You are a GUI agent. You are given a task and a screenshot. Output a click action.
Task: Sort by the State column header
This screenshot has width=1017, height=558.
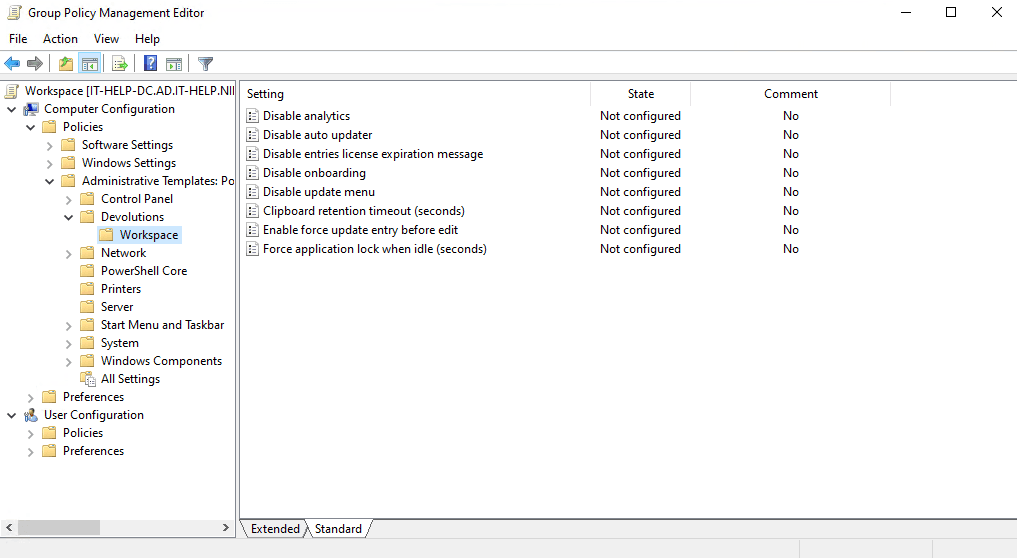(x=640, y=94)
